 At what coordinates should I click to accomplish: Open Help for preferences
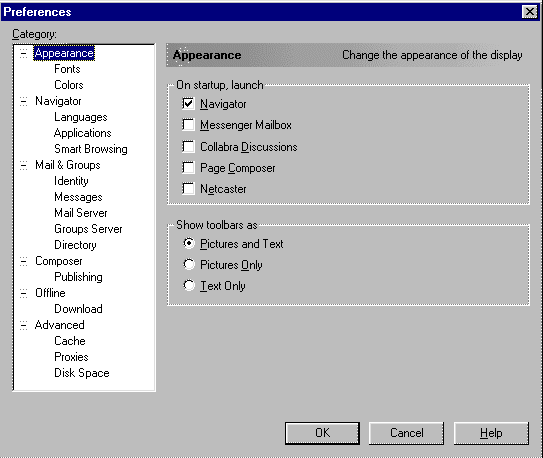[x=491, y=433]
